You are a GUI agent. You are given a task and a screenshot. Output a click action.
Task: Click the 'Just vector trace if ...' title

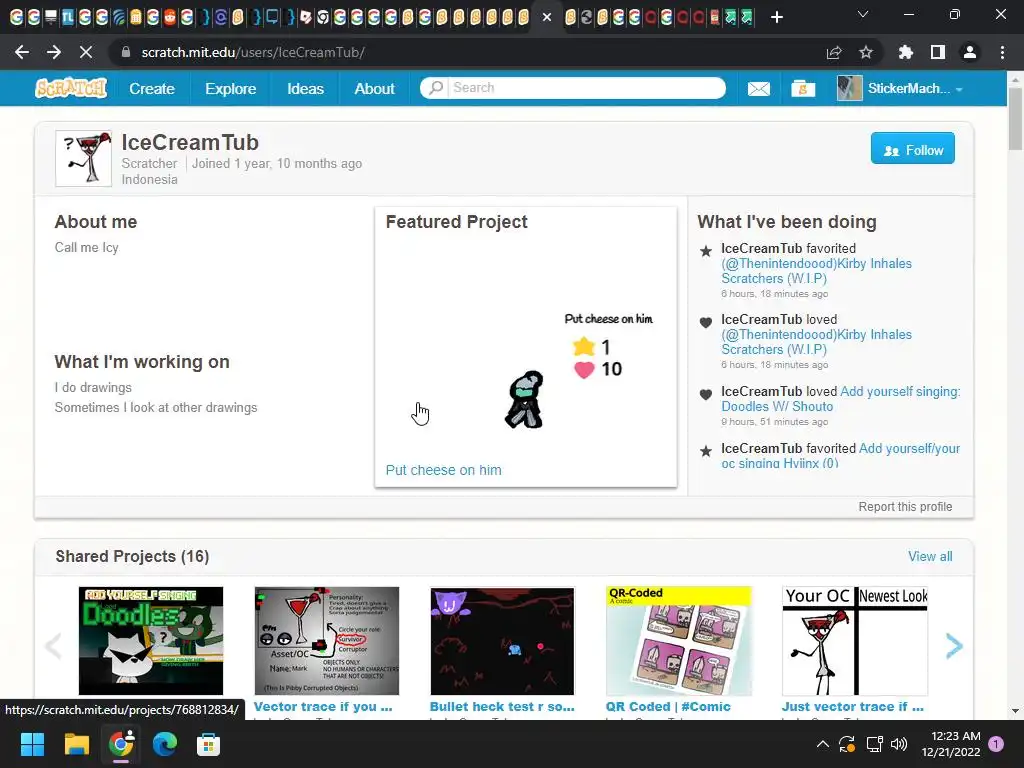(x=853, y=707)
